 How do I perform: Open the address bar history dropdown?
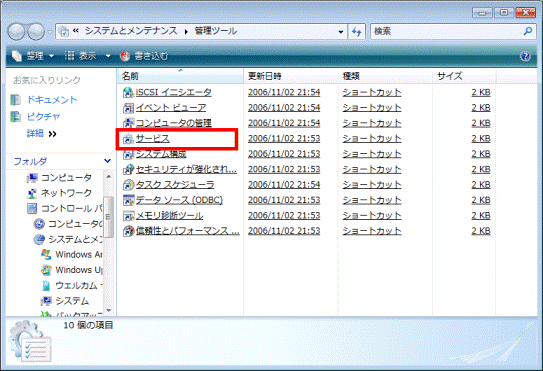(x=341, y=32)
